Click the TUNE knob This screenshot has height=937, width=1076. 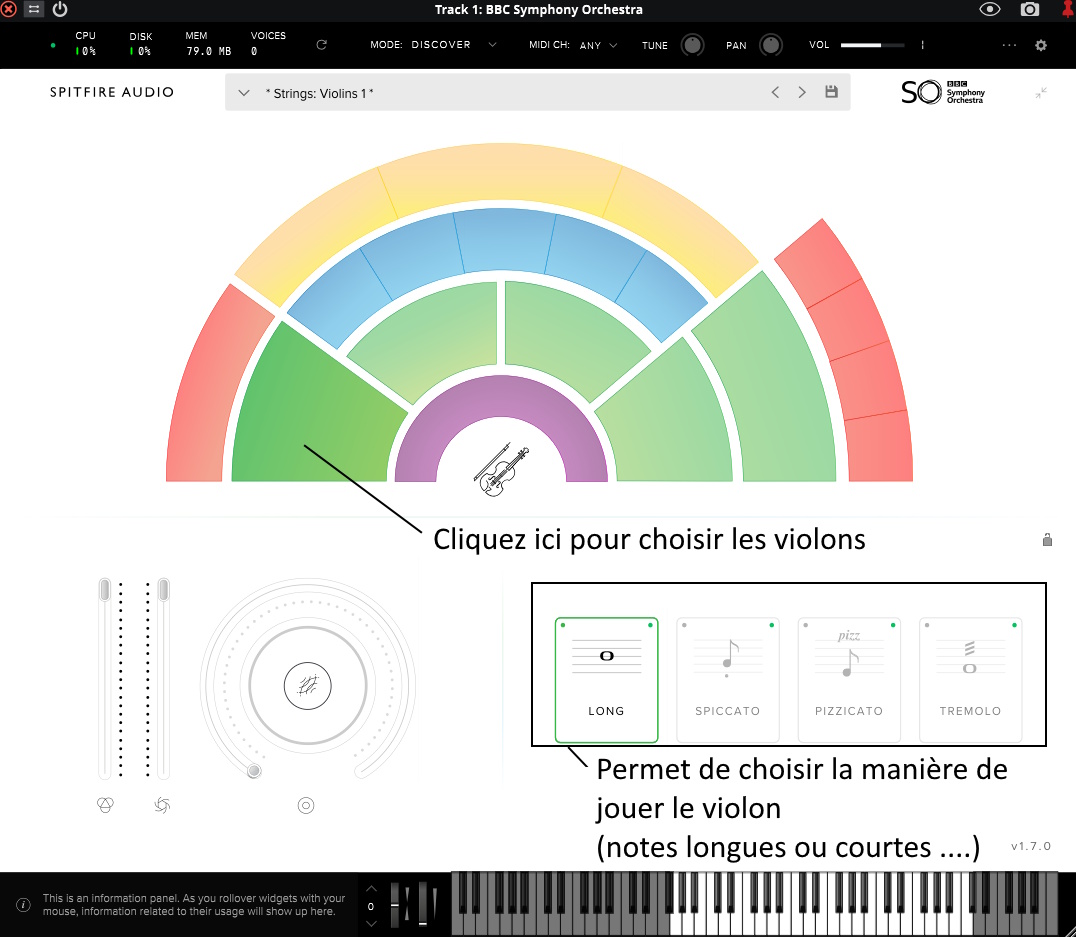(x=692, y=45)
